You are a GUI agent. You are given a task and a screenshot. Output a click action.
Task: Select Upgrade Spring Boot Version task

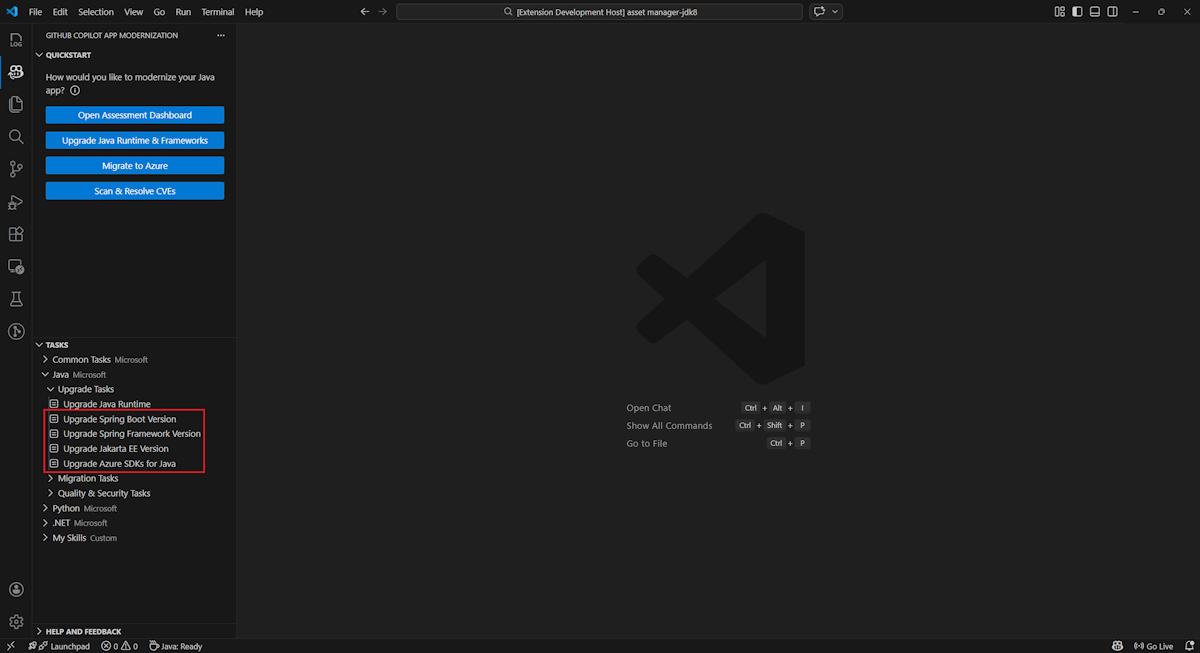119,419
